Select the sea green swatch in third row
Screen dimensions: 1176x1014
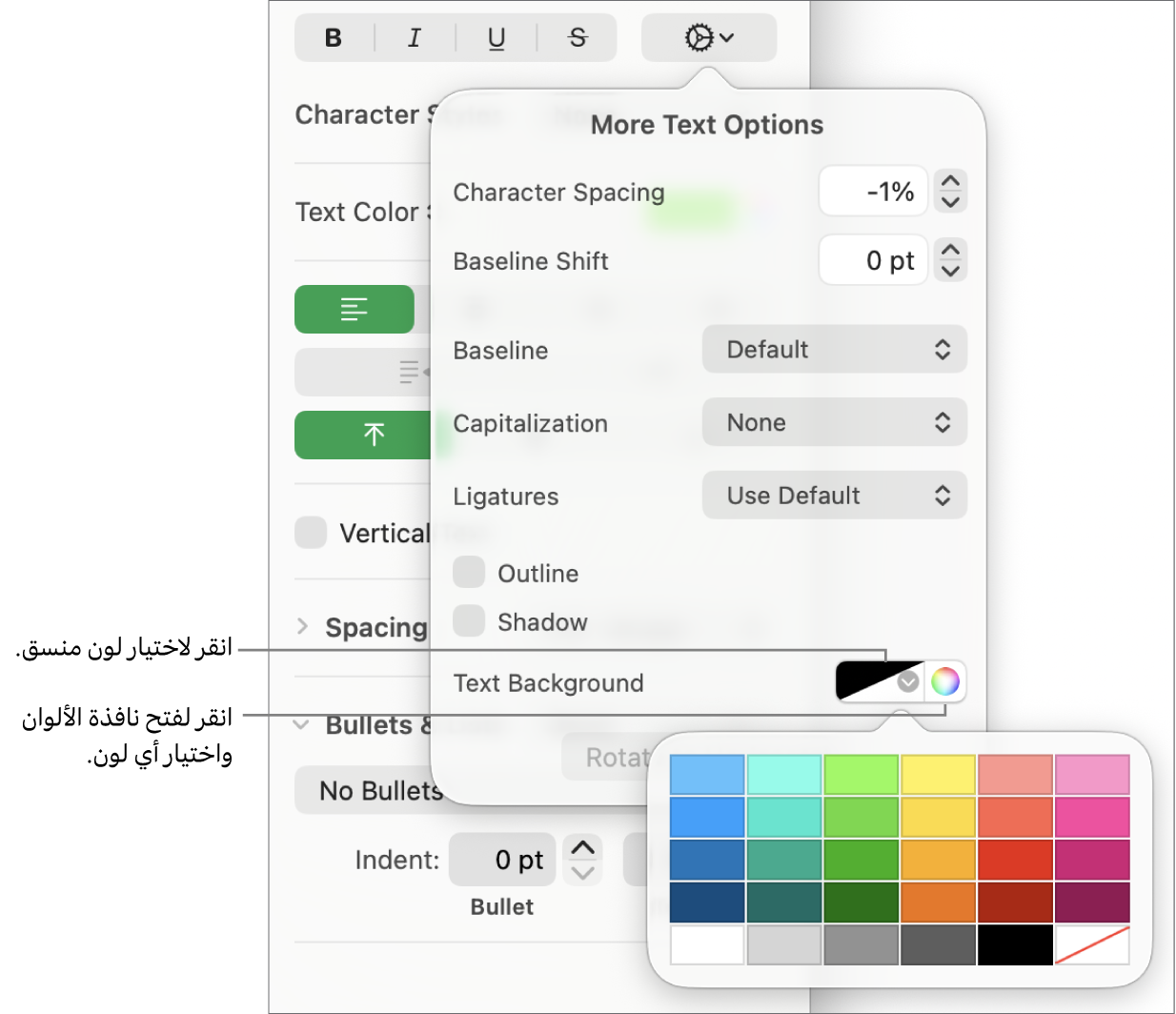[x=784, y=860]
